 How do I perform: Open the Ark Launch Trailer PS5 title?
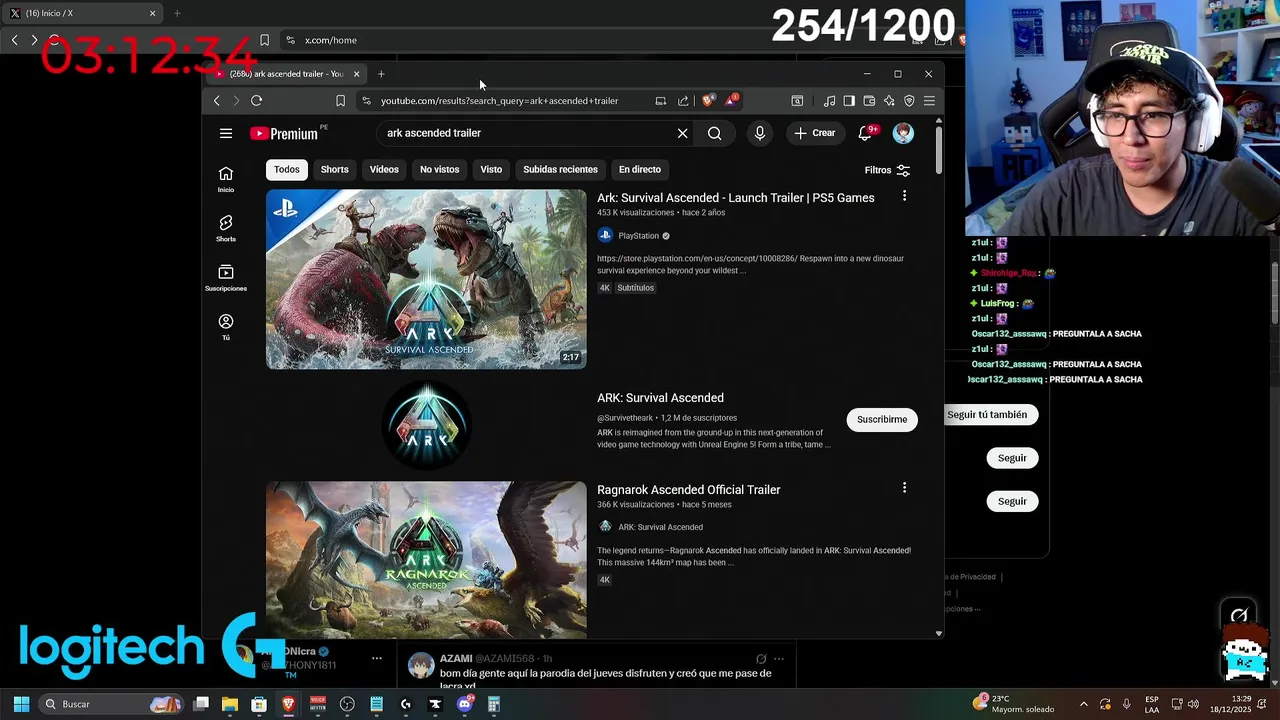[x=735, y=198]
